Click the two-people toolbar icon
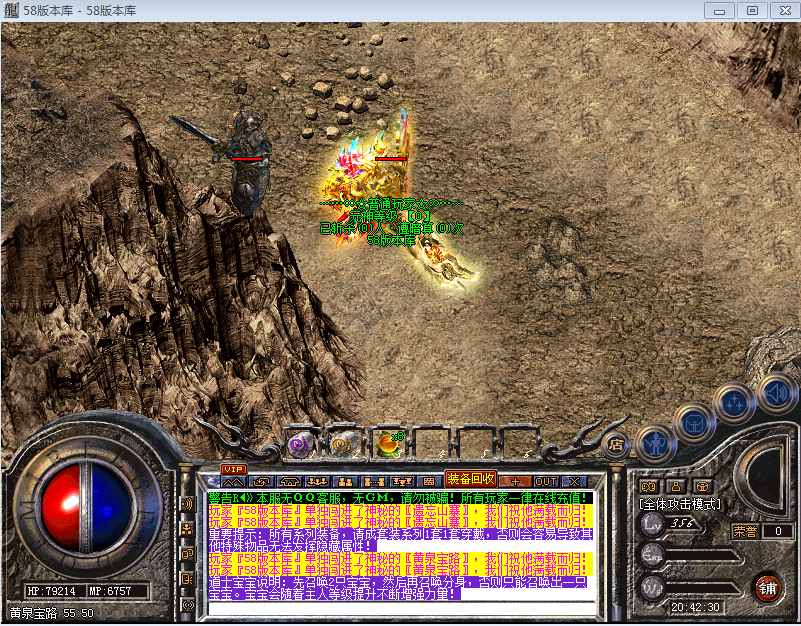This screenshot has width=801, height=626. click(345, 481)
